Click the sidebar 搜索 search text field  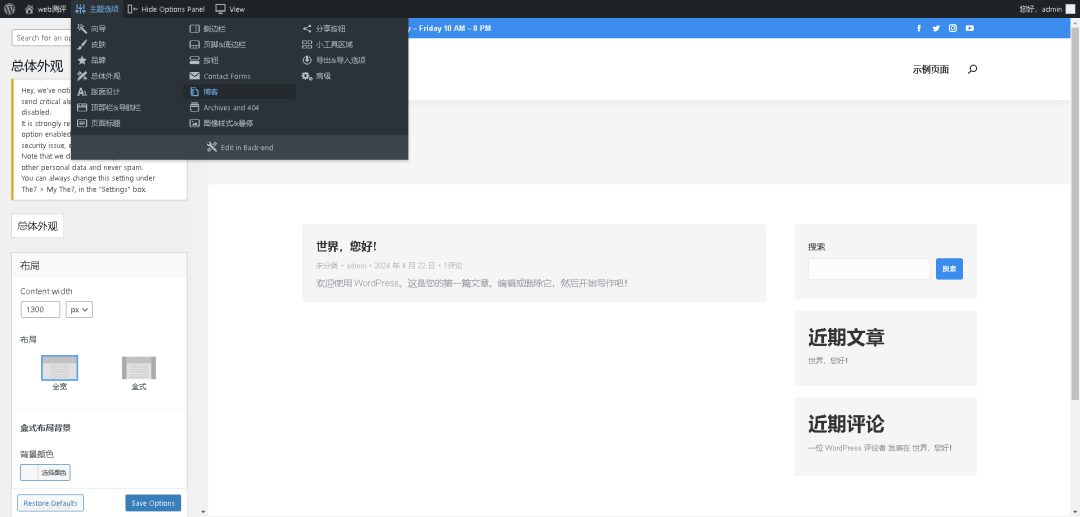click(869, 269)
